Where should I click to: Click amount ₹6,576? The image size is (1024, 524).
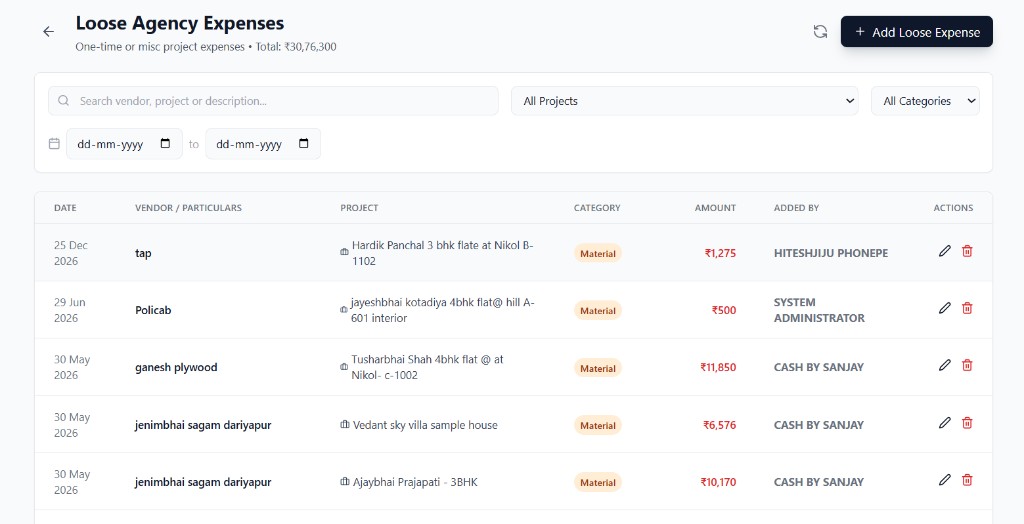pos(719,425)
